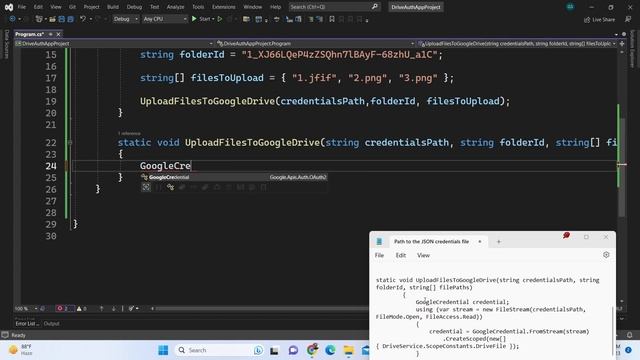This screenshot has width=640, height=360.
Task: Open the Edit menu in Visual Studio
Action: [x=38, y=7]
